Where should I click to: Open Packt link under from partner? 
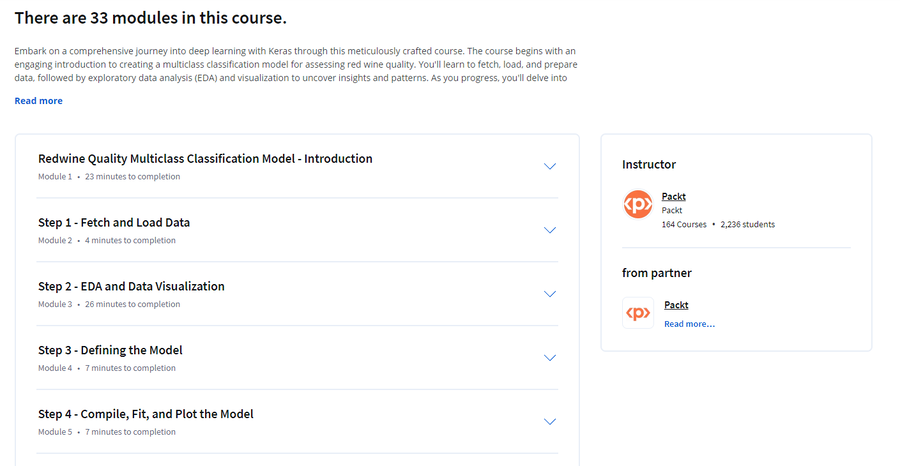(676, 305)
